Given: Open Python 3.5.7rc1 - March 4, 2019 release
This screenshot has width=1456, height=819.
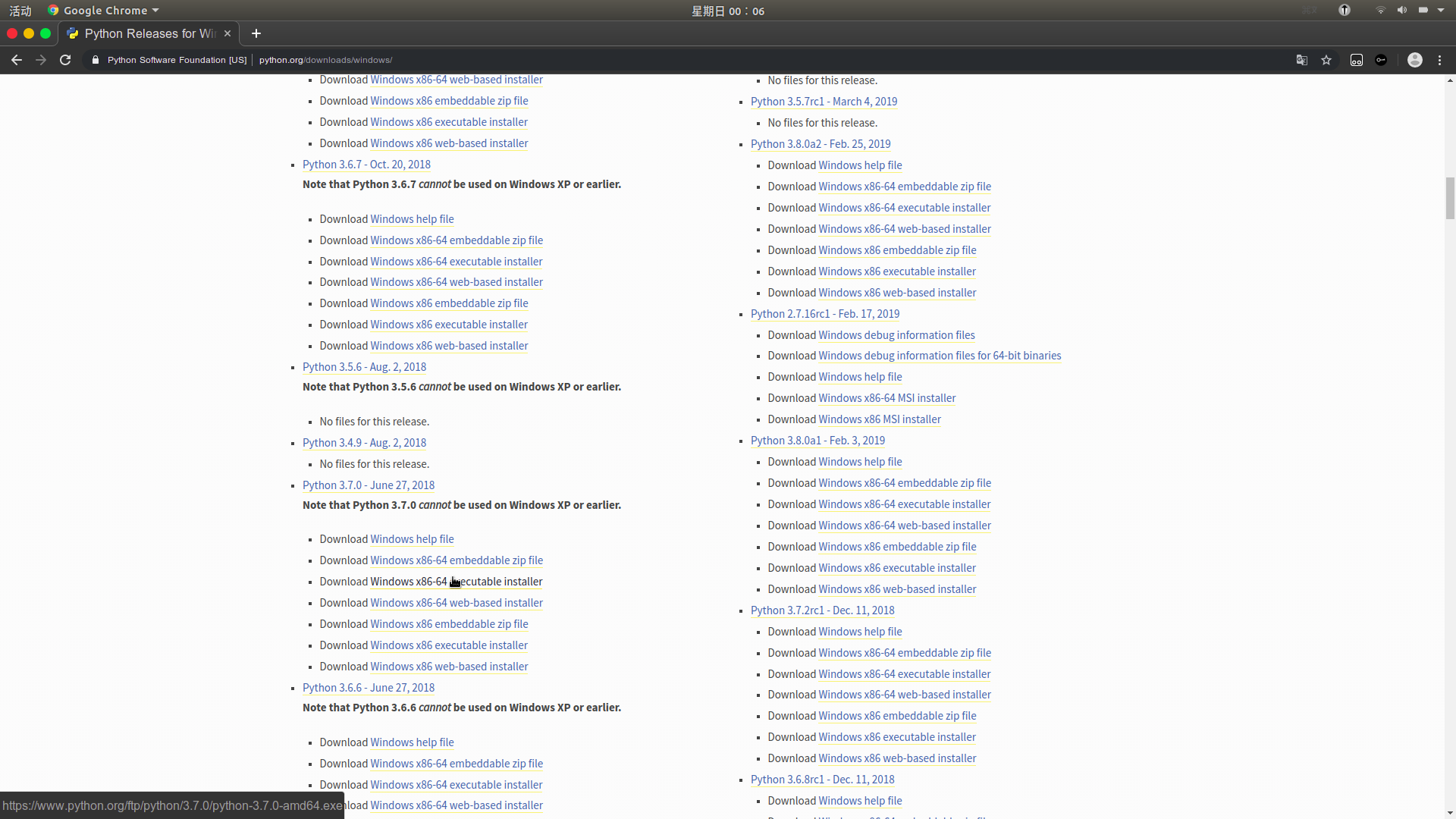Looking at the screenshot, I should point(824,102).
